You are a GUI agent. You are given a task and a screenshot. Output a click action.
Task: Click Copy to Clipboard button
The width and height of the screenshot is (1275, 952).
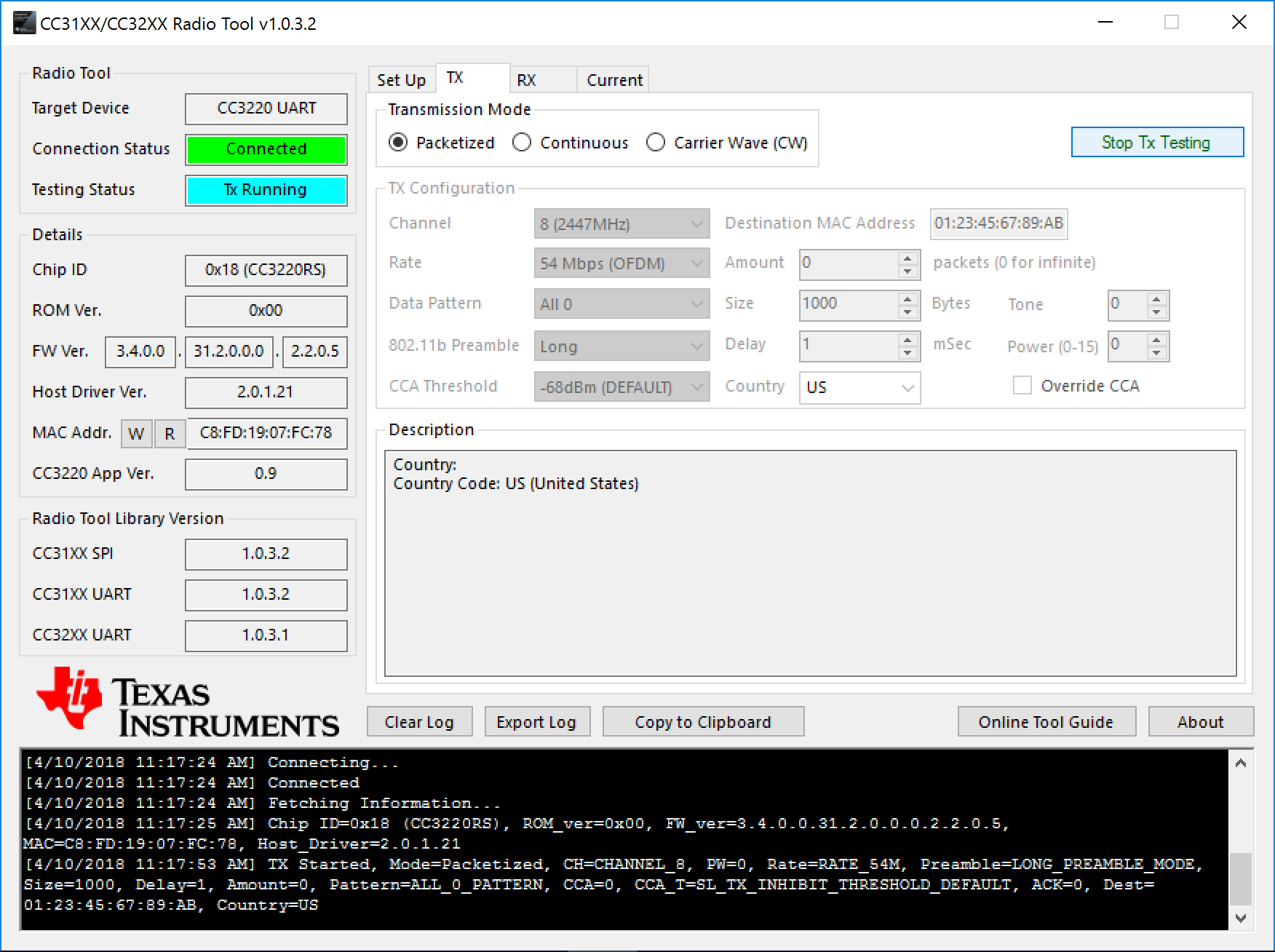[703, 722]
